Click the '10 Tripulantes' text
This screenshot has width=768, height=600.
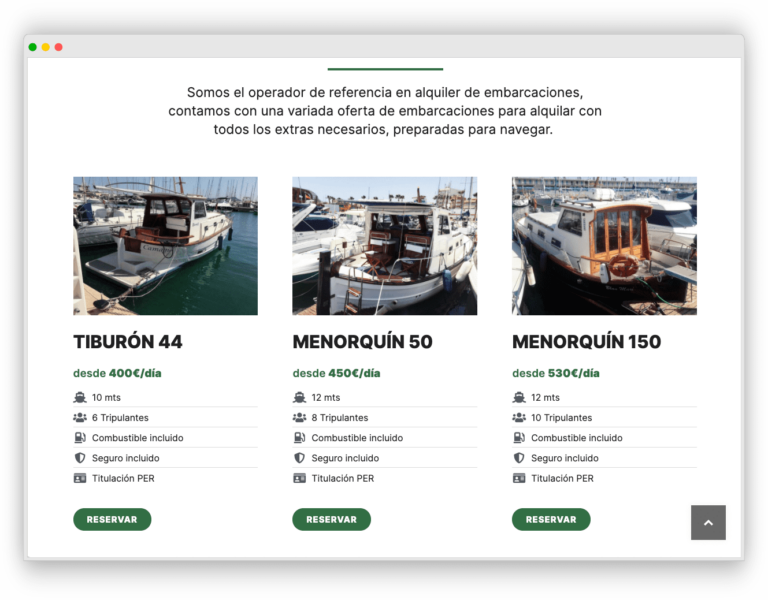click(562, 417)
